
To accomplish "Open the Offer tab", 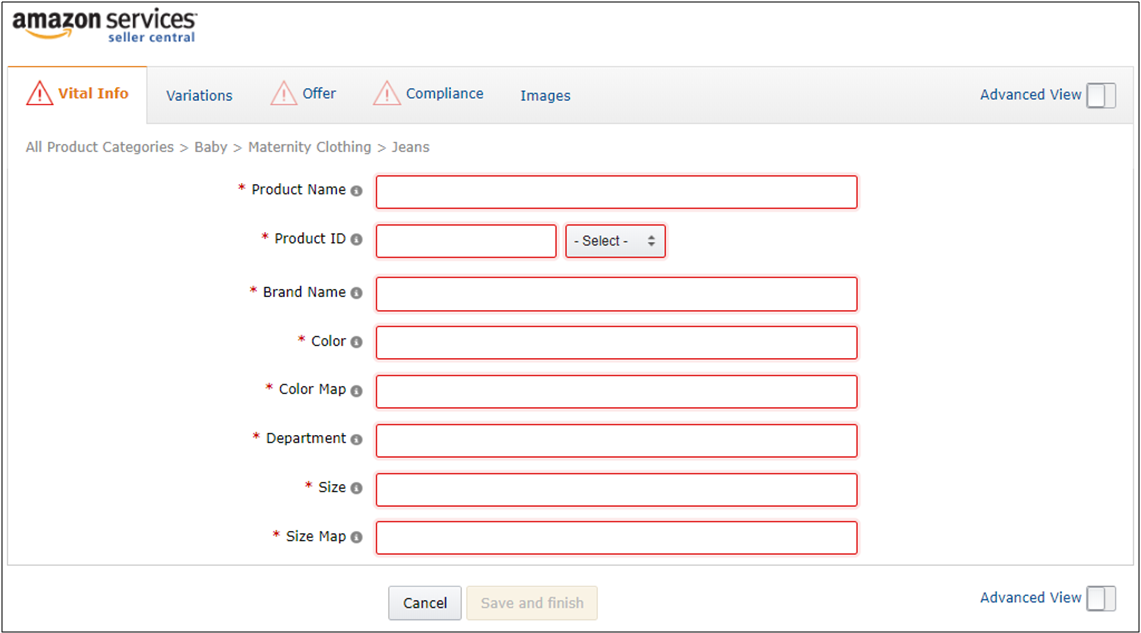I will (x=319, y=94).
